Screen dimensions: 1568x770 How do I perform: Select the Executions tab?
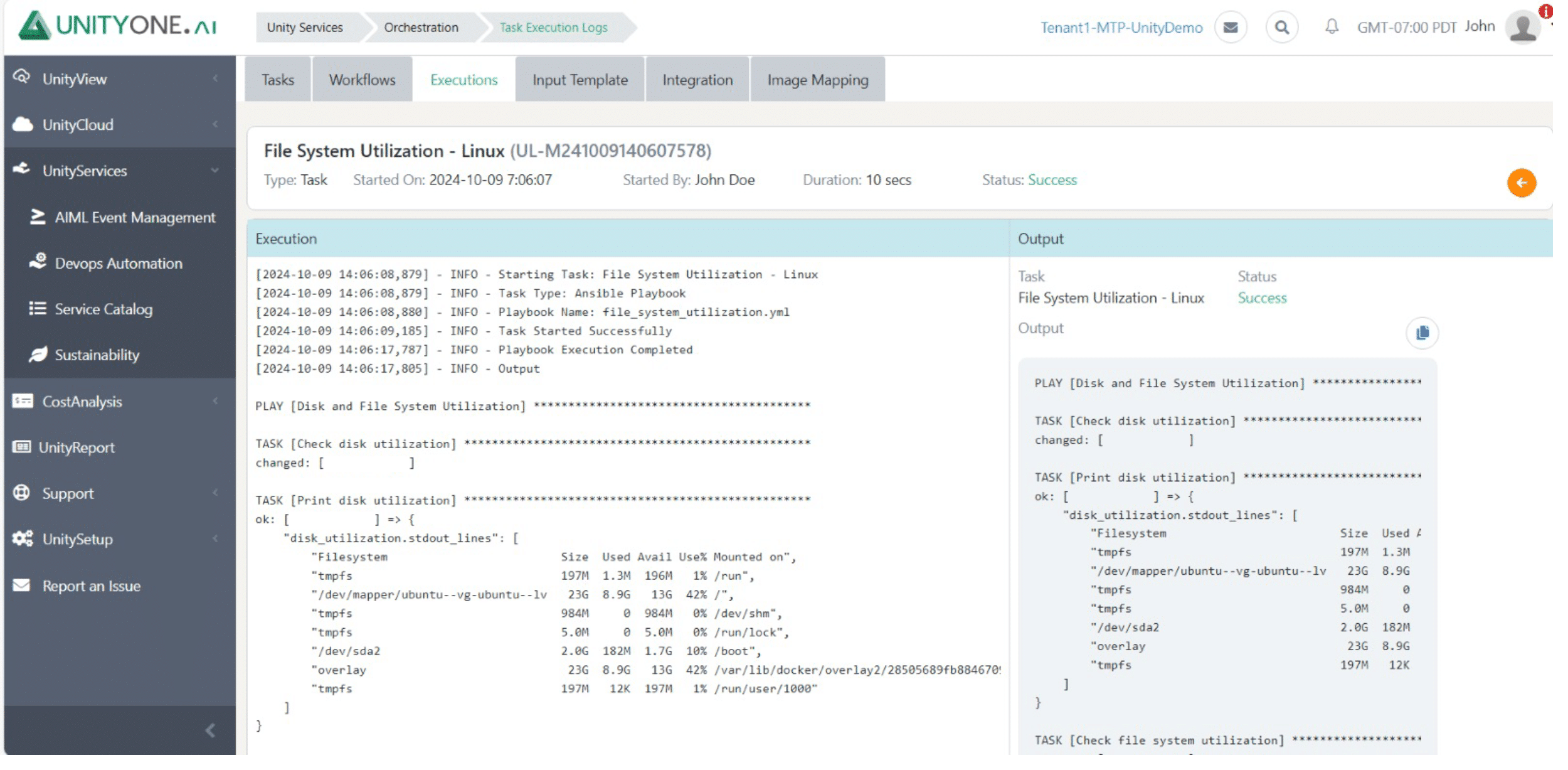[x=464, y=80]
